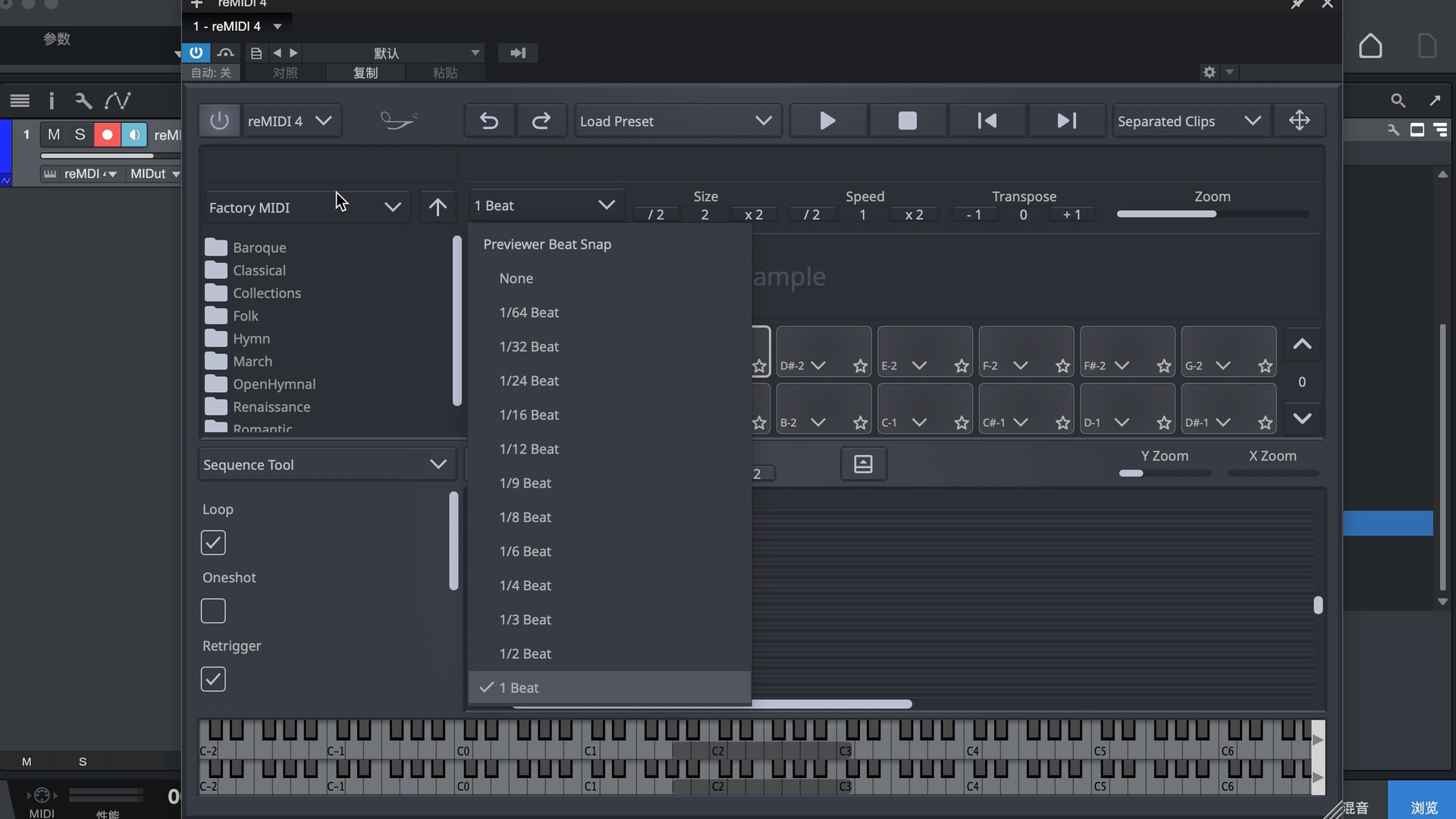Favorite the D#-2 pad star

pyautogui.click(x=860, y=366)
